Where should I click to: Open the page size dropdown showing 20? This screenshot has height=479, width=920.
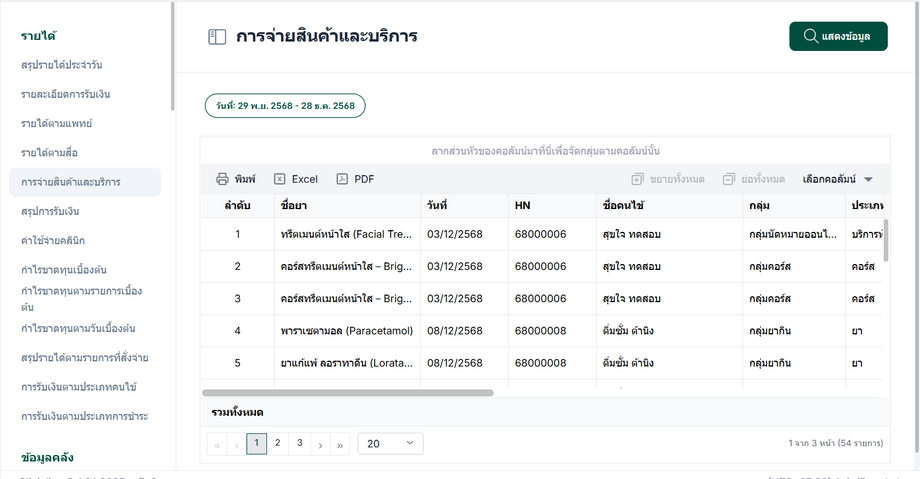390,443
